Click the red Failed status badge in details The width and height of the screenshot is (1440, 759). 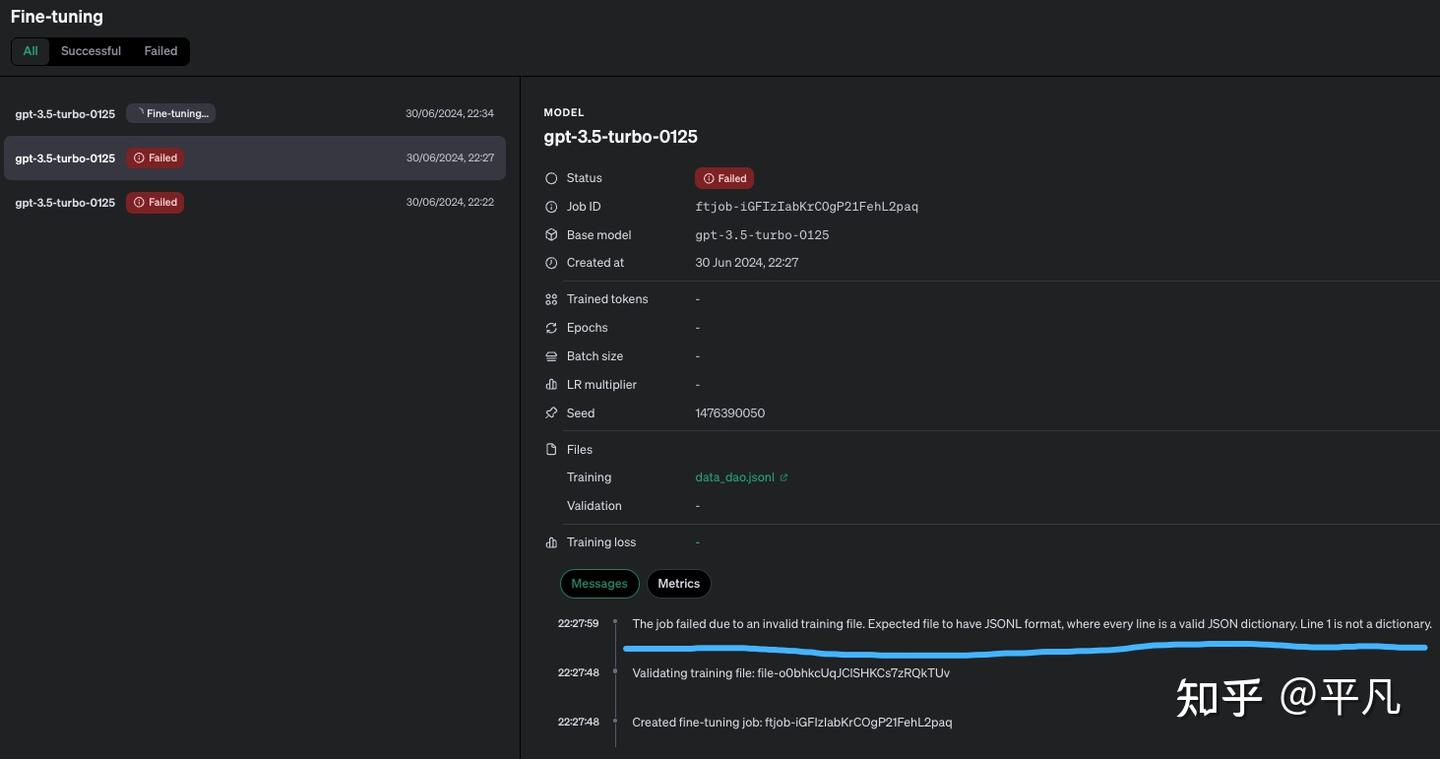click(725, 179)
